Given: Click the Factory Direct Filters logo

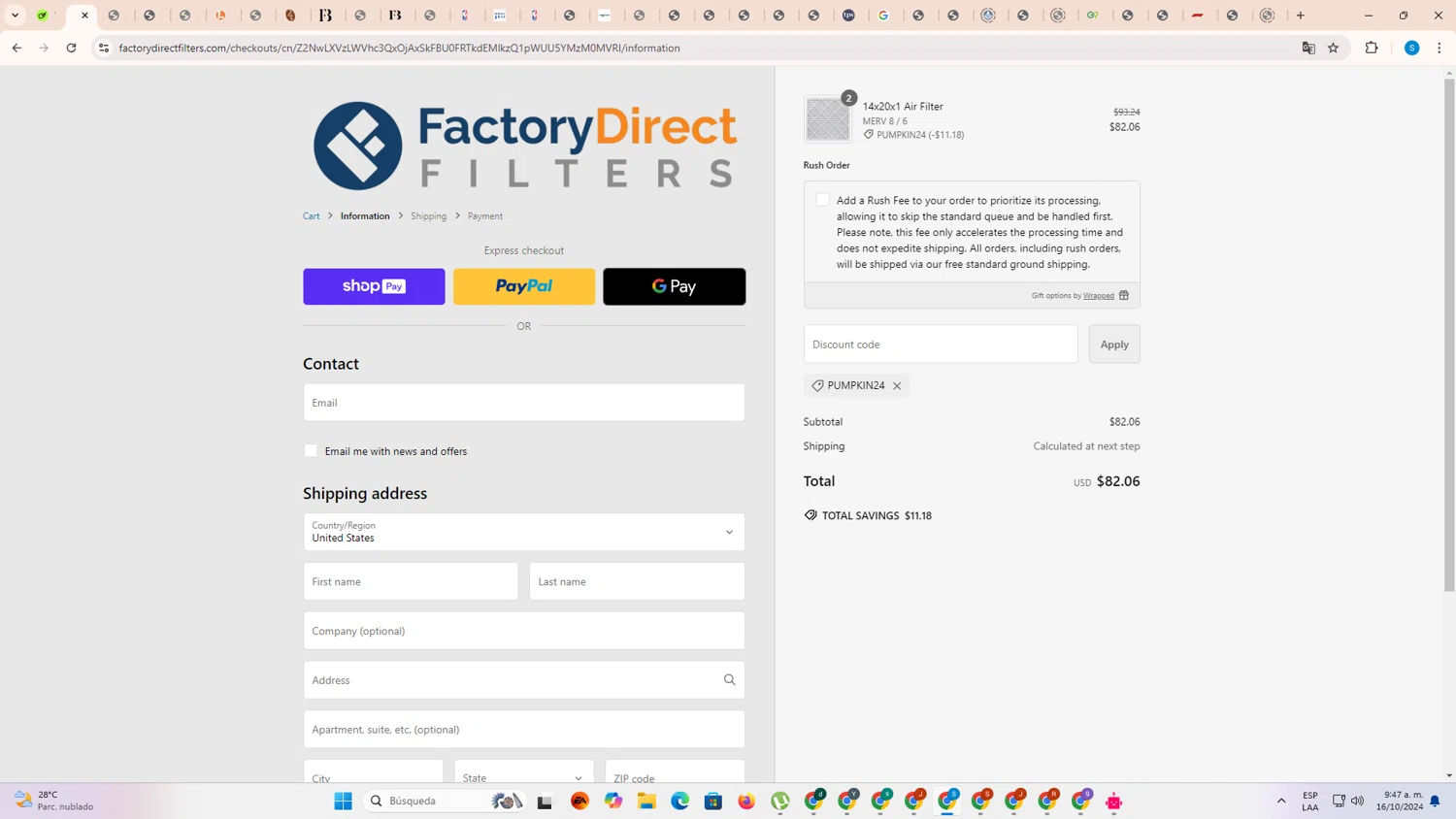Looking at the screenshot, I should click(x=524, y=146).
